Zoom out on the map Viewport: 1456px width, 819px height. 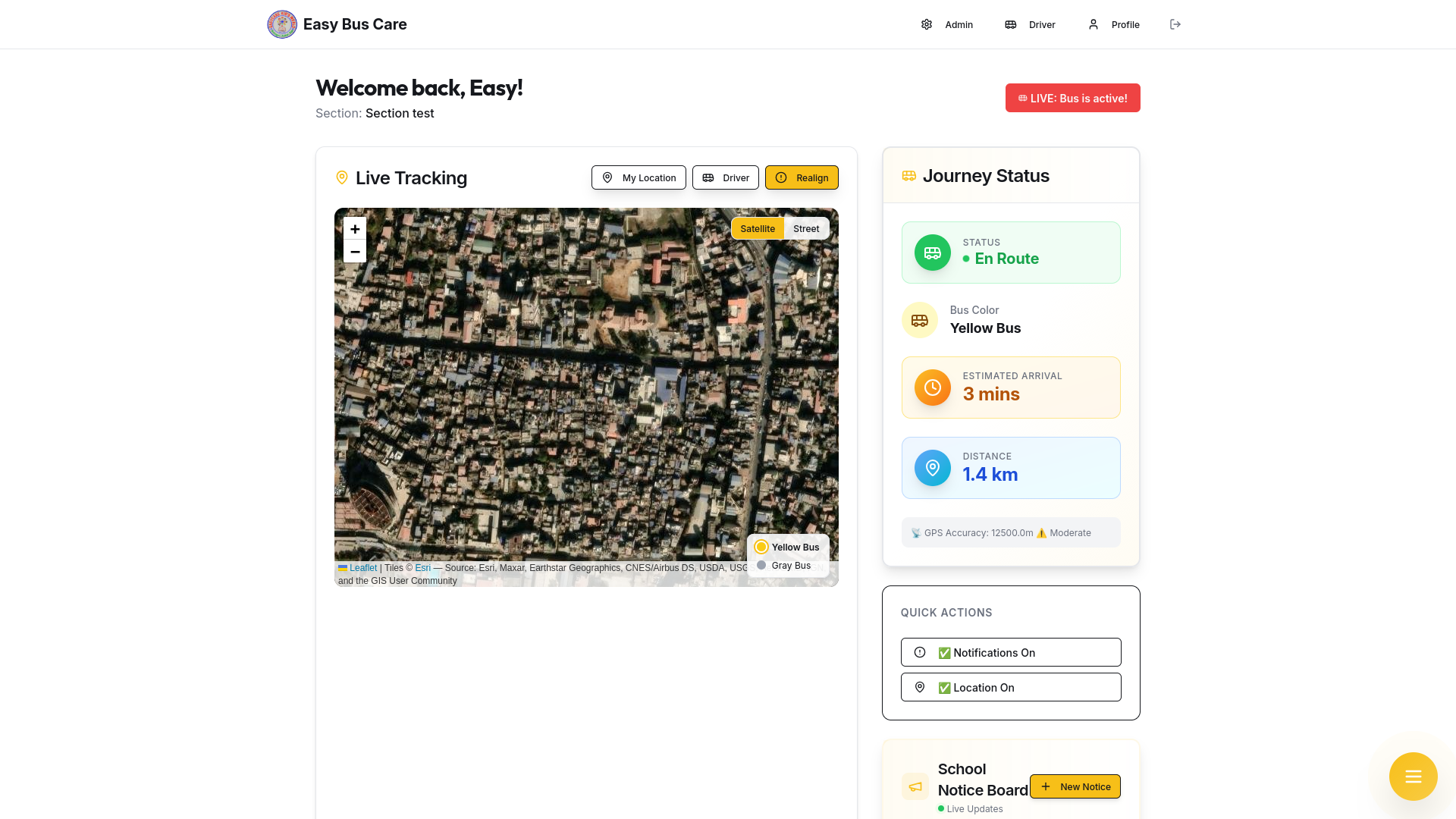pyautogui.click(x=355, y=252)
